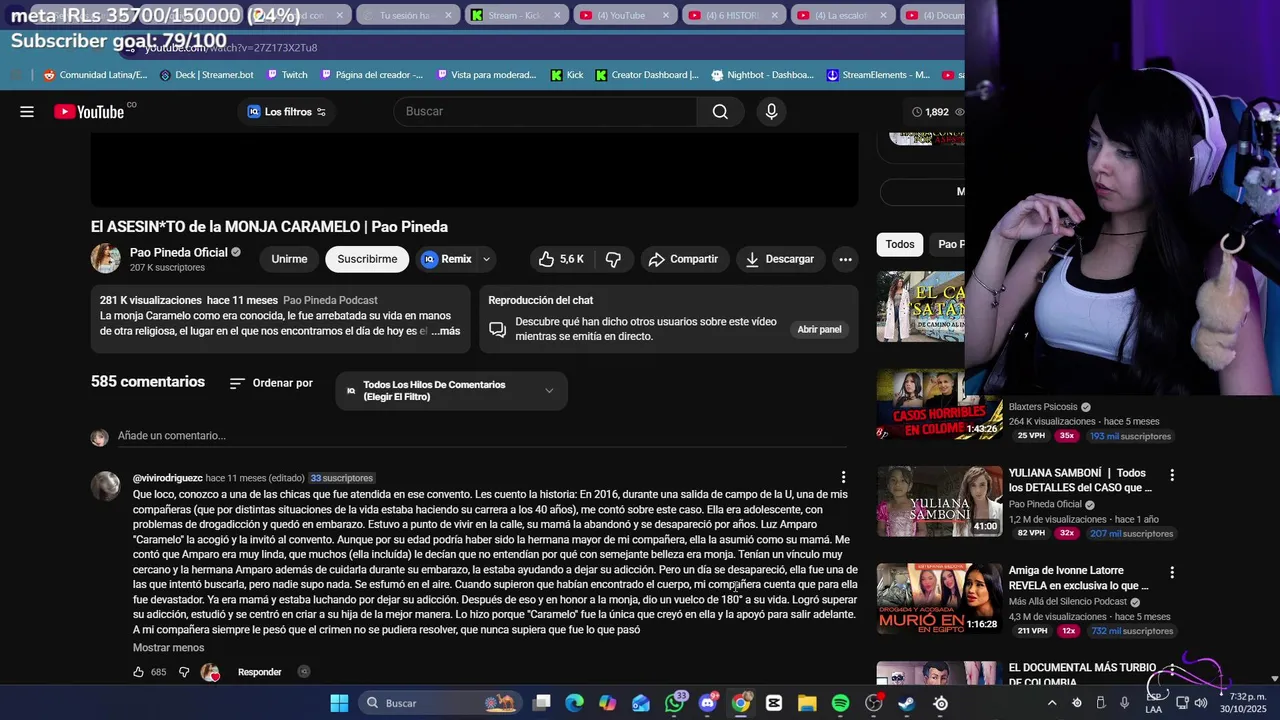Focus the YouTube Buscar search field

point(545,111)
